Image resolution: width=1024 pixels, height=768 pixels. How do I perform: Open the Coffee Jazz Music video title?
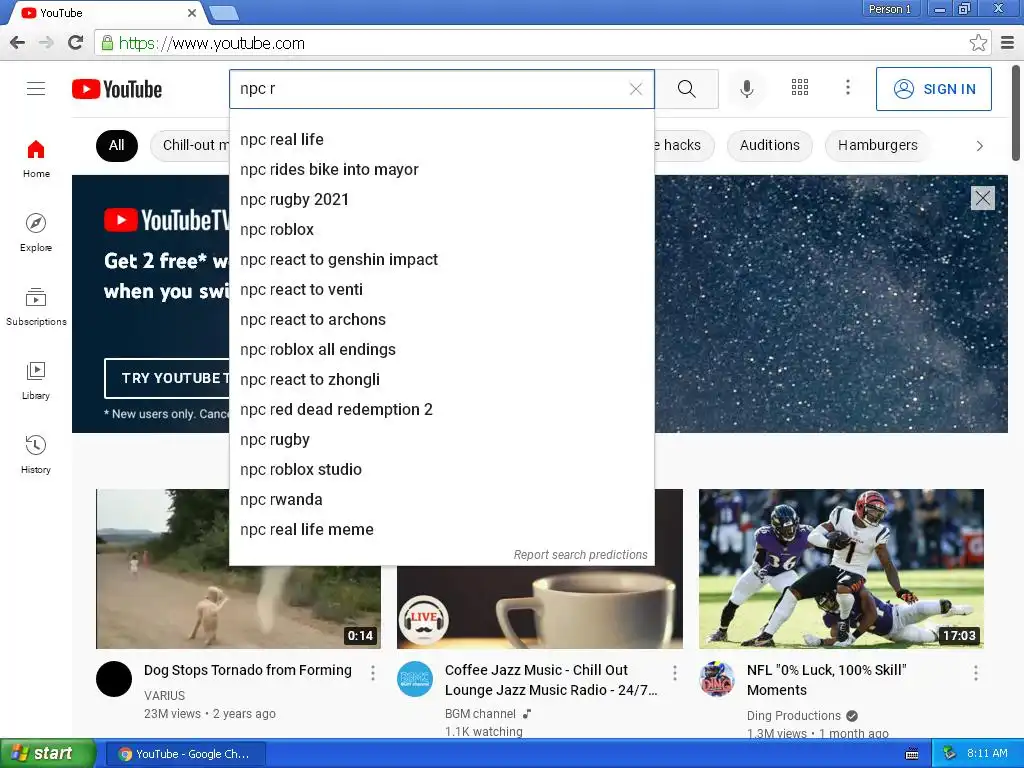(551, 680)
